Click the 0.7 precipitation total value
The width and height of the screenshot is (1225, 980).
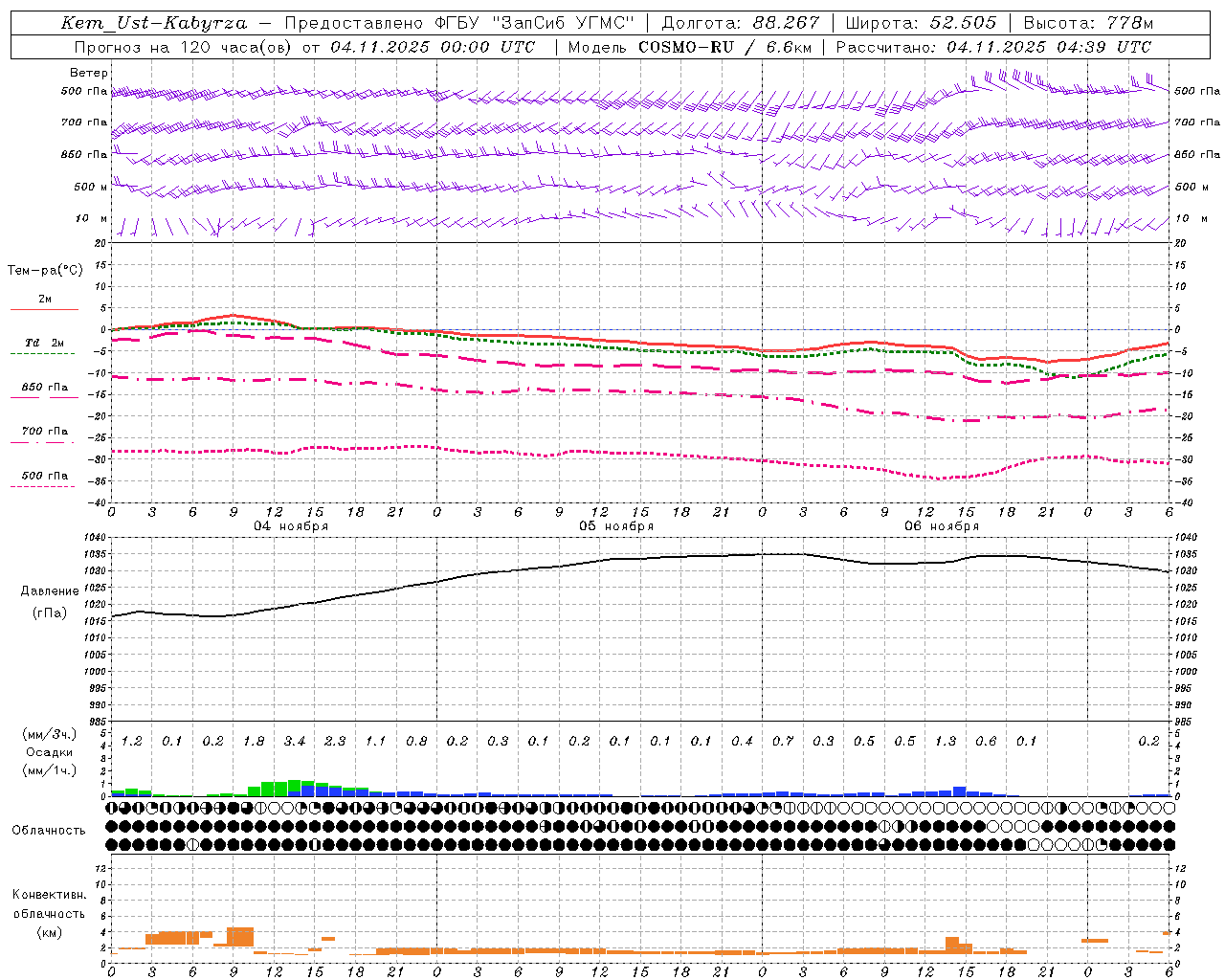click(783, 742)
